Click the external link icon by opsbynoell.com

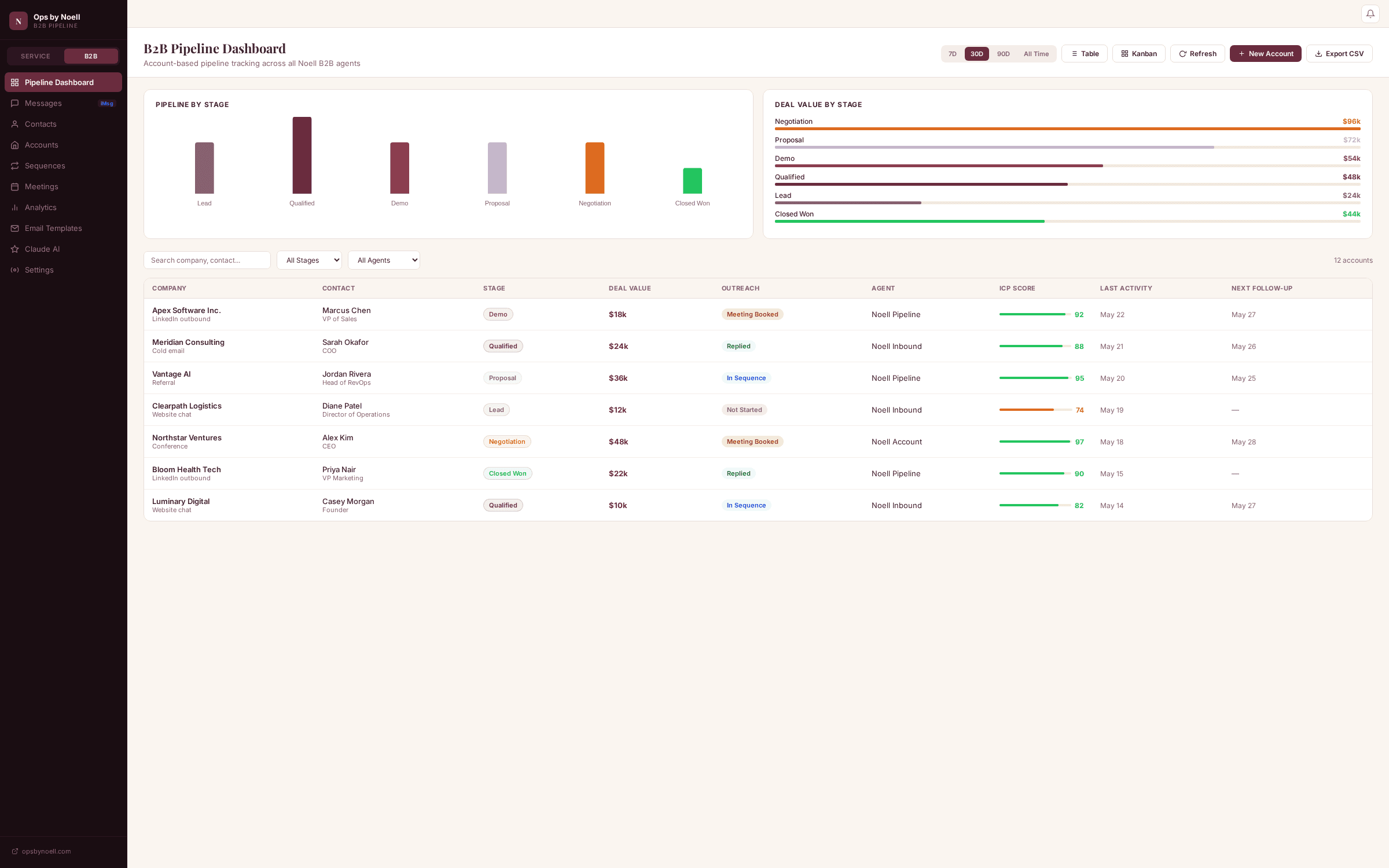pos(15,851)
